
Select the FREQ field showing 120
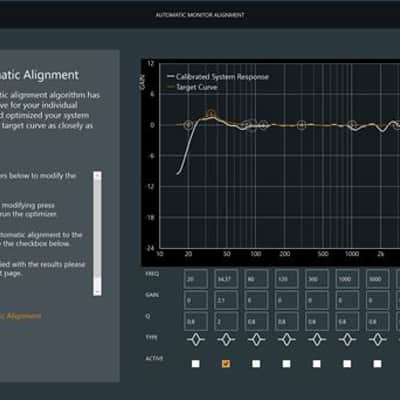pyautogui.click(x=286, y=279)
